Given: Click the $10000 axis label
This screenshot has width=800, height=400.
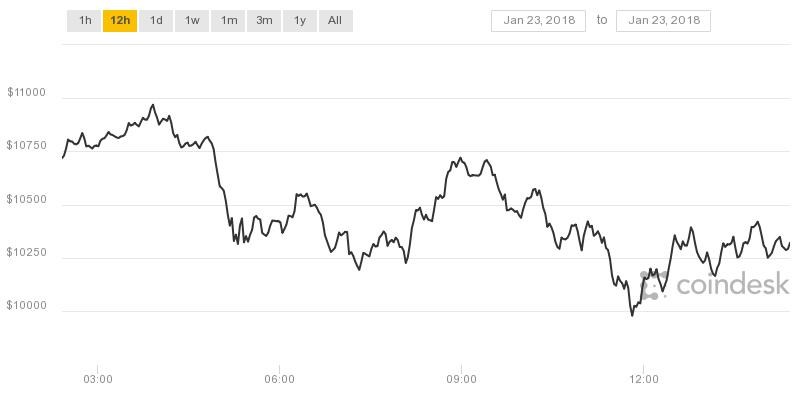Looking at the screenshot, I should [x=26, y=305].
